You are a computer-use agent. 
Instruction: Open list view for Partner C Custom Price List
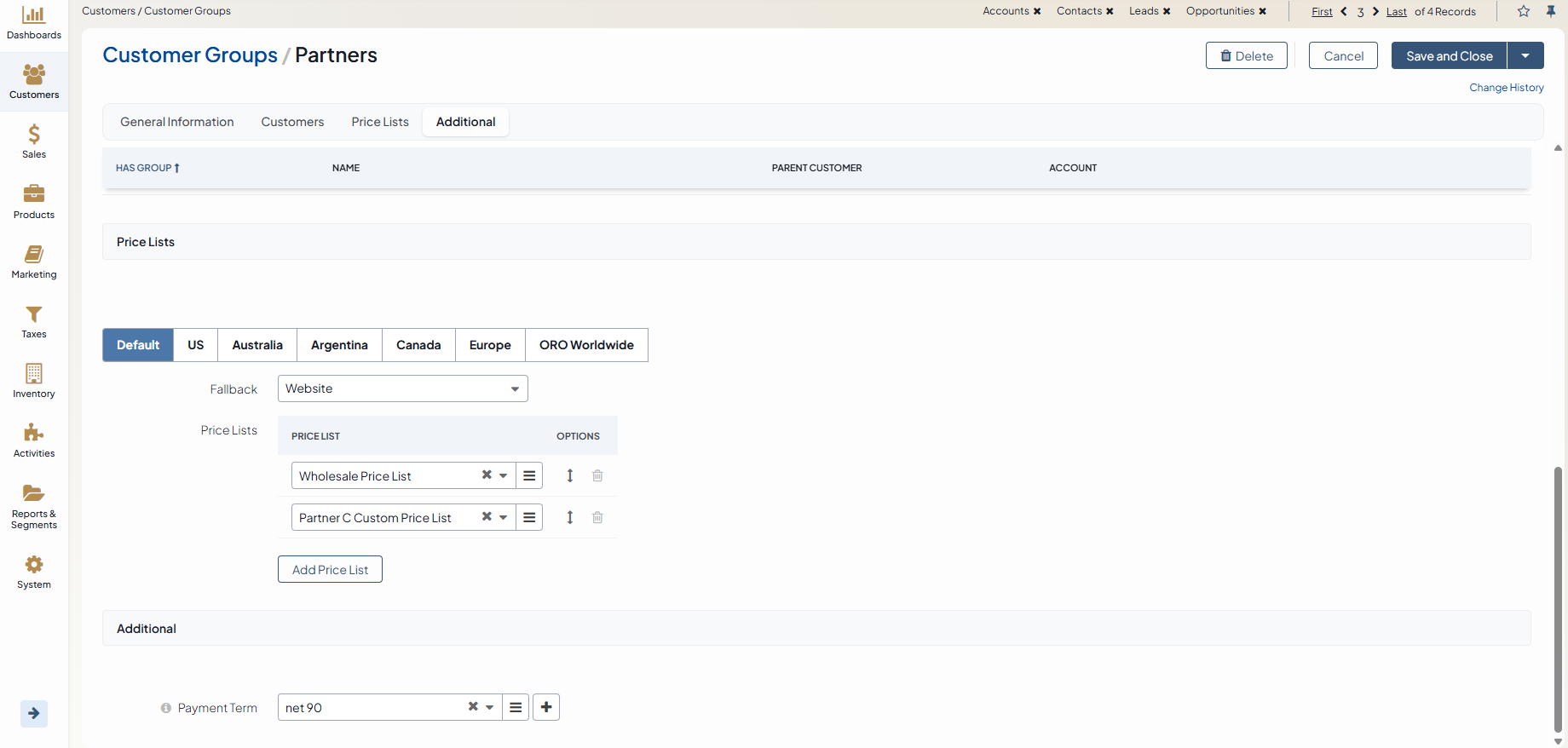[x=529, y=517]
